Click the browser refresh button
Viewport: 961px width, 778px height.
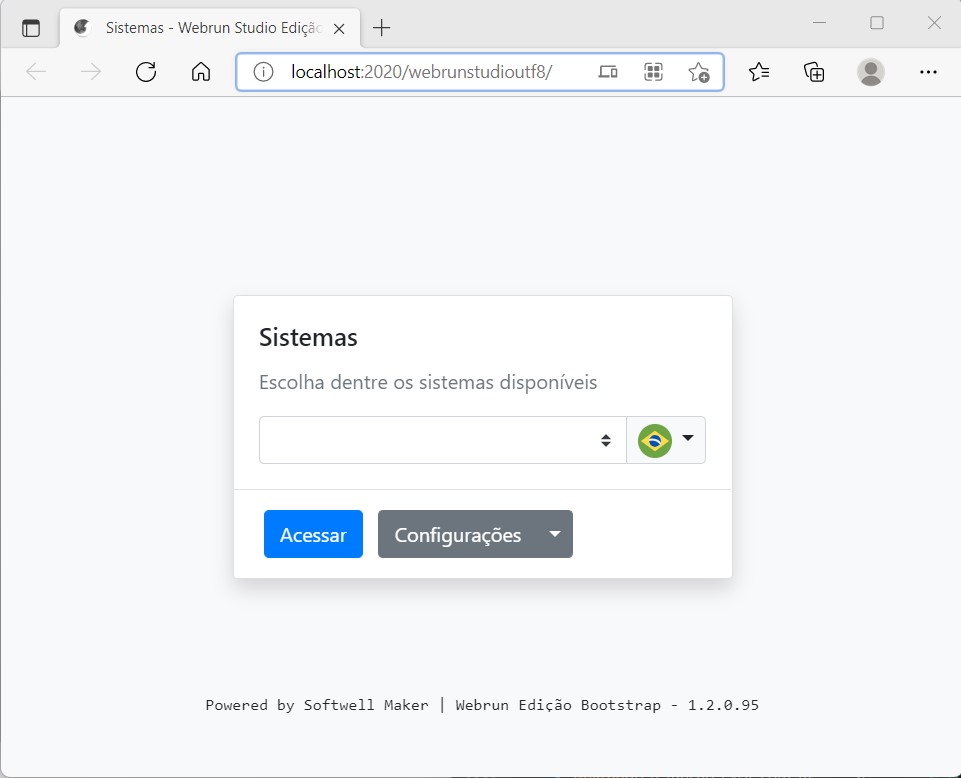[x=146, y=72]
